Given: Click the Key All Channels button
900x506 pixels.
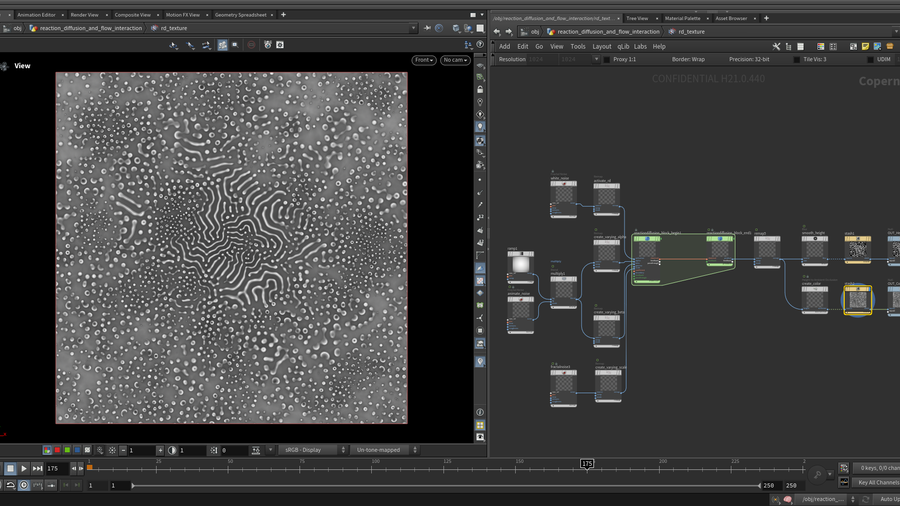Looking at the screenshot, I should 876,482.
